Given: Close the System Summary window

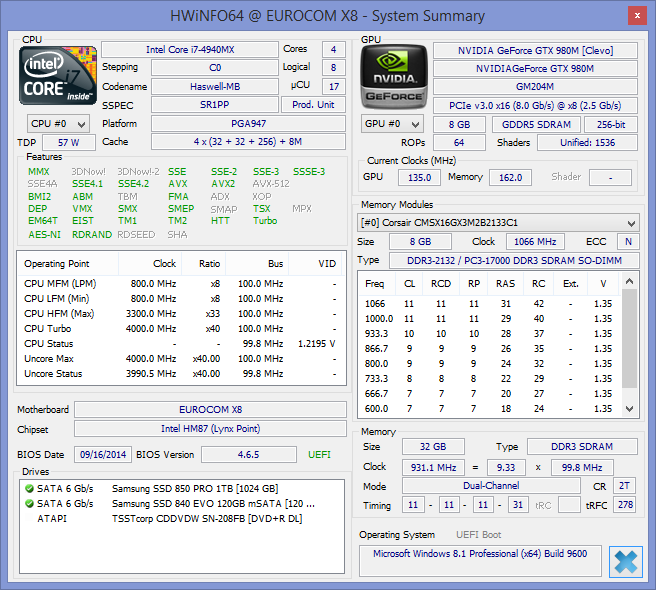Looking at the screenshot, I should (x=637, y=16).
